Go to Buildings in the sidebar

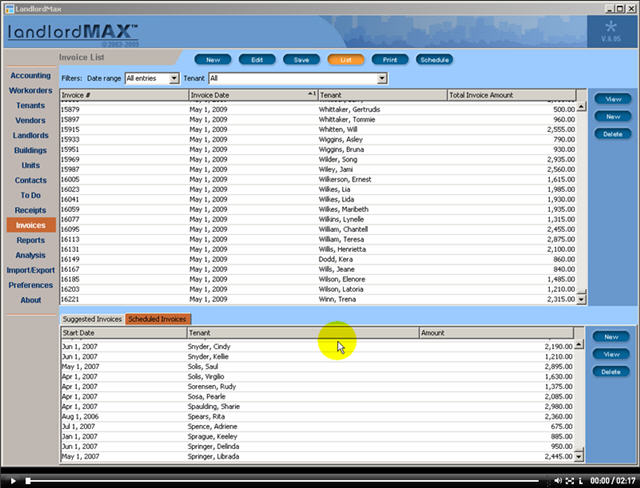pos(31,151)
